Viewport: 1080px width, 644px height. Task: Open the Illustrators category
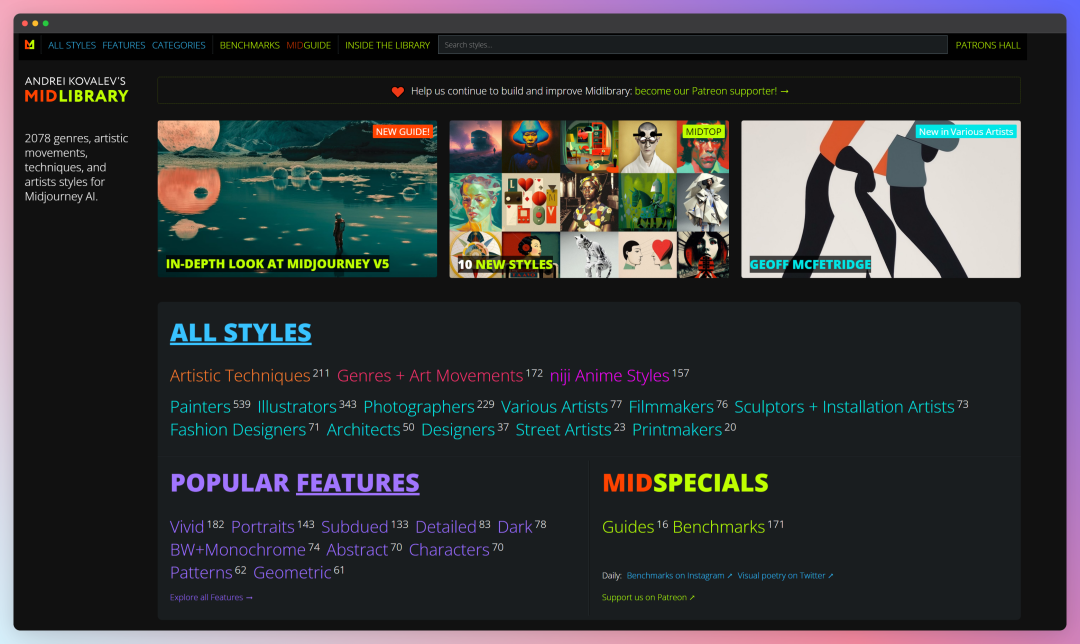coord(297,407)
